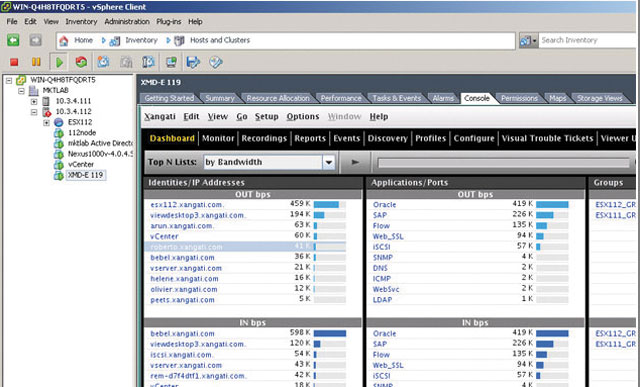Select XMD-E 119 in the tree
The height and width of the screenshot is (387, 640).
85,175
